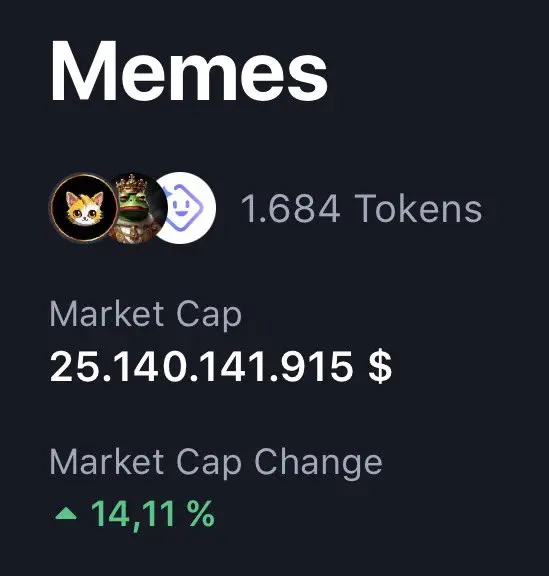Click the orange cat token icon
This screenshot has height=576, width=549.
click(84, 208)
